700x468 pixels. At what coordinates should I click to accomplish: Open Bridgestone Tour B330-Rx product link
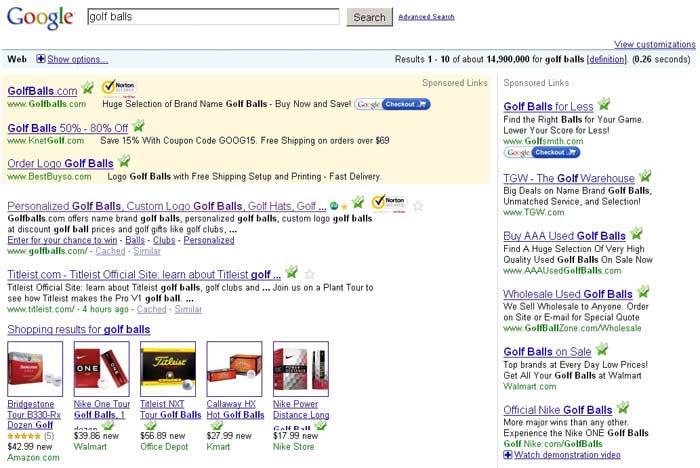pyautogui.click(x=34, y=414)
